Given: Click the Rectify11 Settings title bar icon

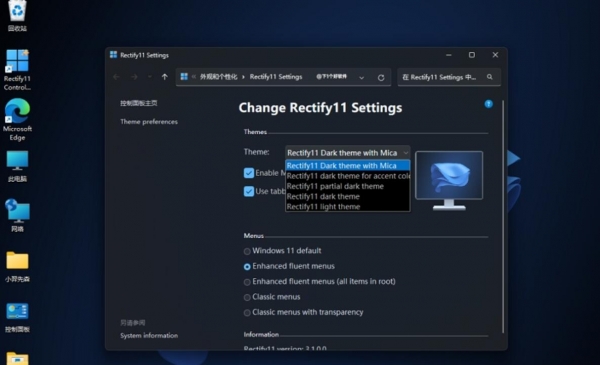Looking at the screenshot, I should (x=113, y=55).
